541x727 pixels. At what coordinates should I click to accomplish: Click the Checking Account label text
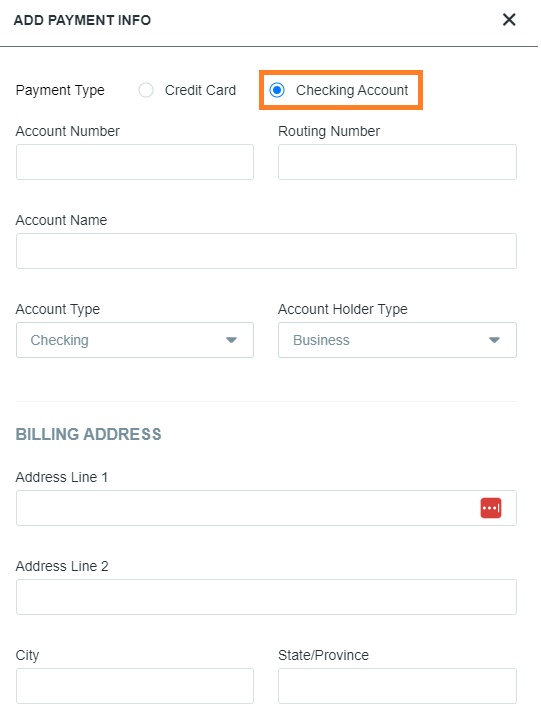tap(354, 90)
